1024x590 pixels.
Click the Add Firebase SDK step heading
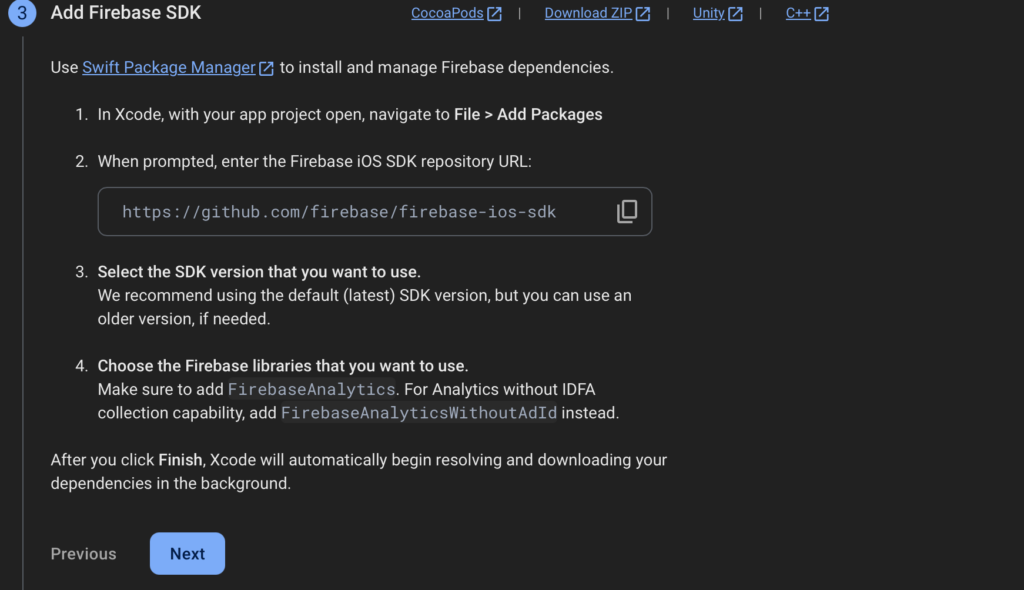pyautogui.click(x=126, y=12)
